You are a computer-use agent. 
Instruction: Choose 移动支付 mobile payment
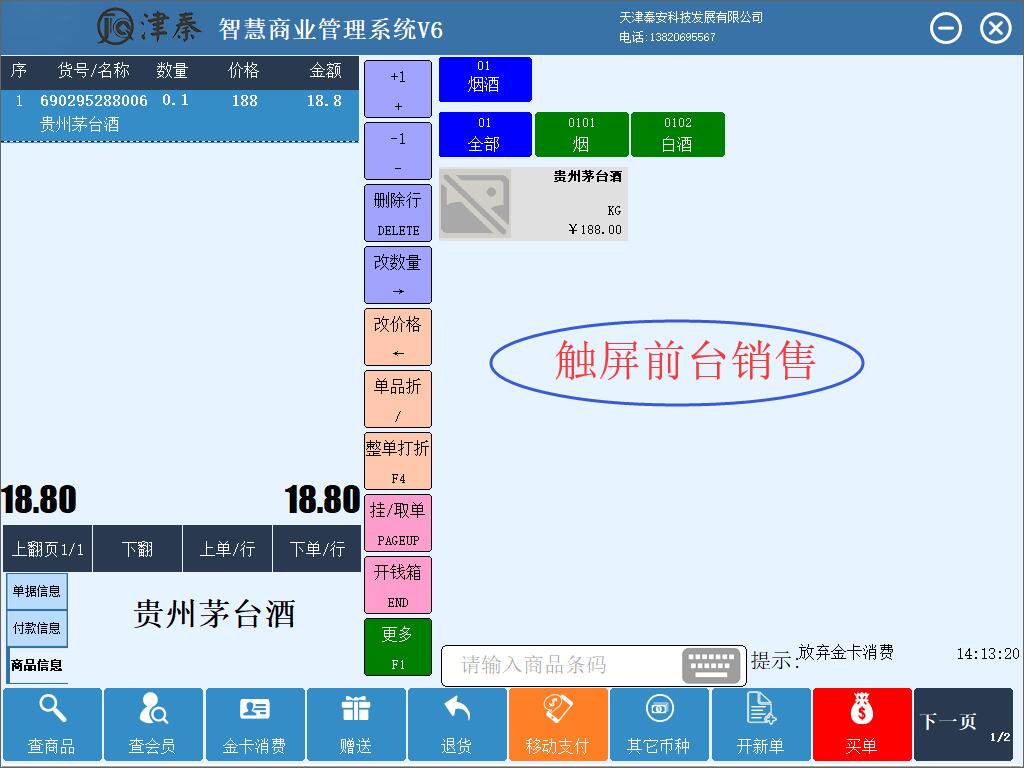(x=558, y=724)
